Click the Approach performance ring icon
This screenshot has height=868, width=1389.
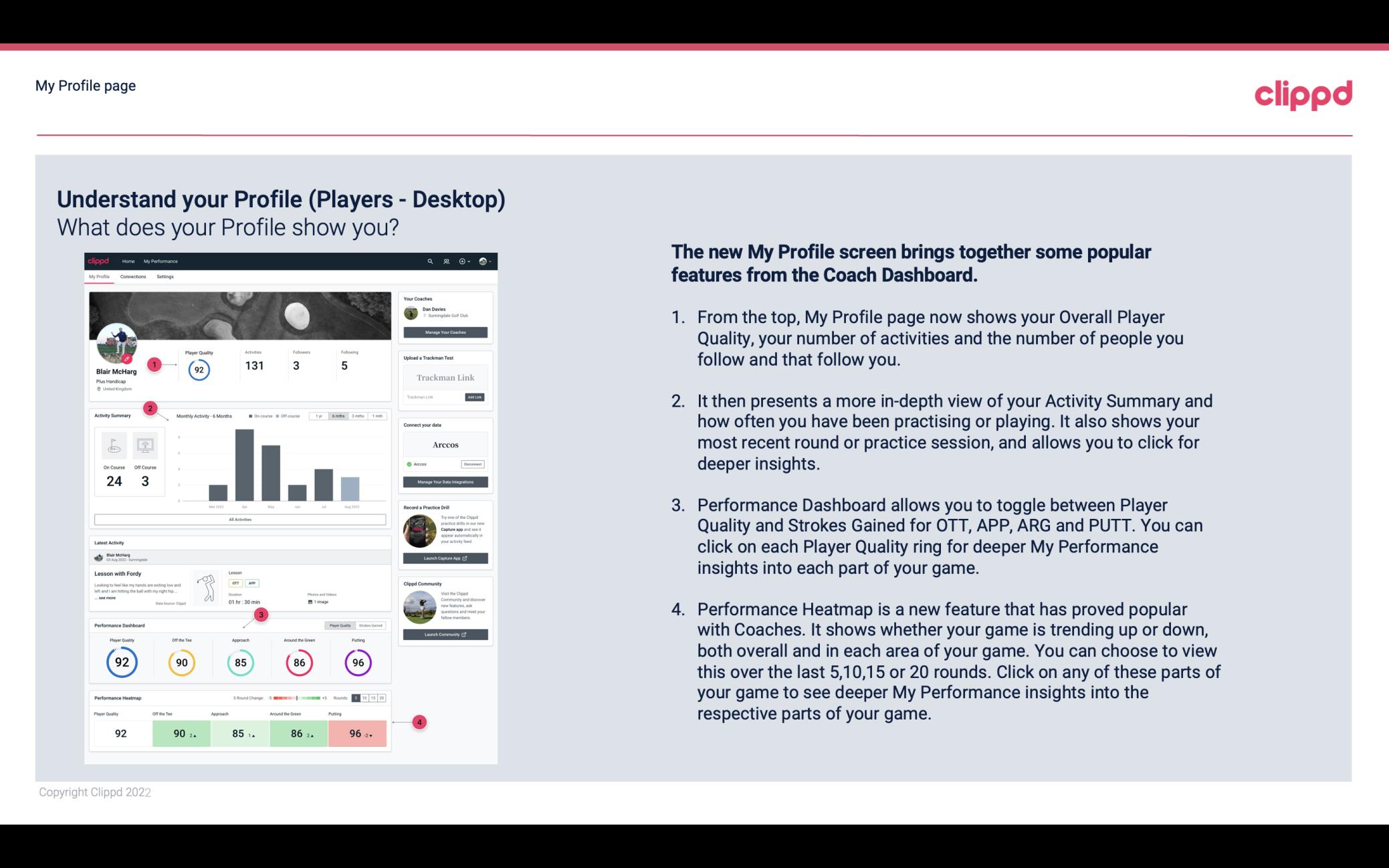[x=240, y=662]
